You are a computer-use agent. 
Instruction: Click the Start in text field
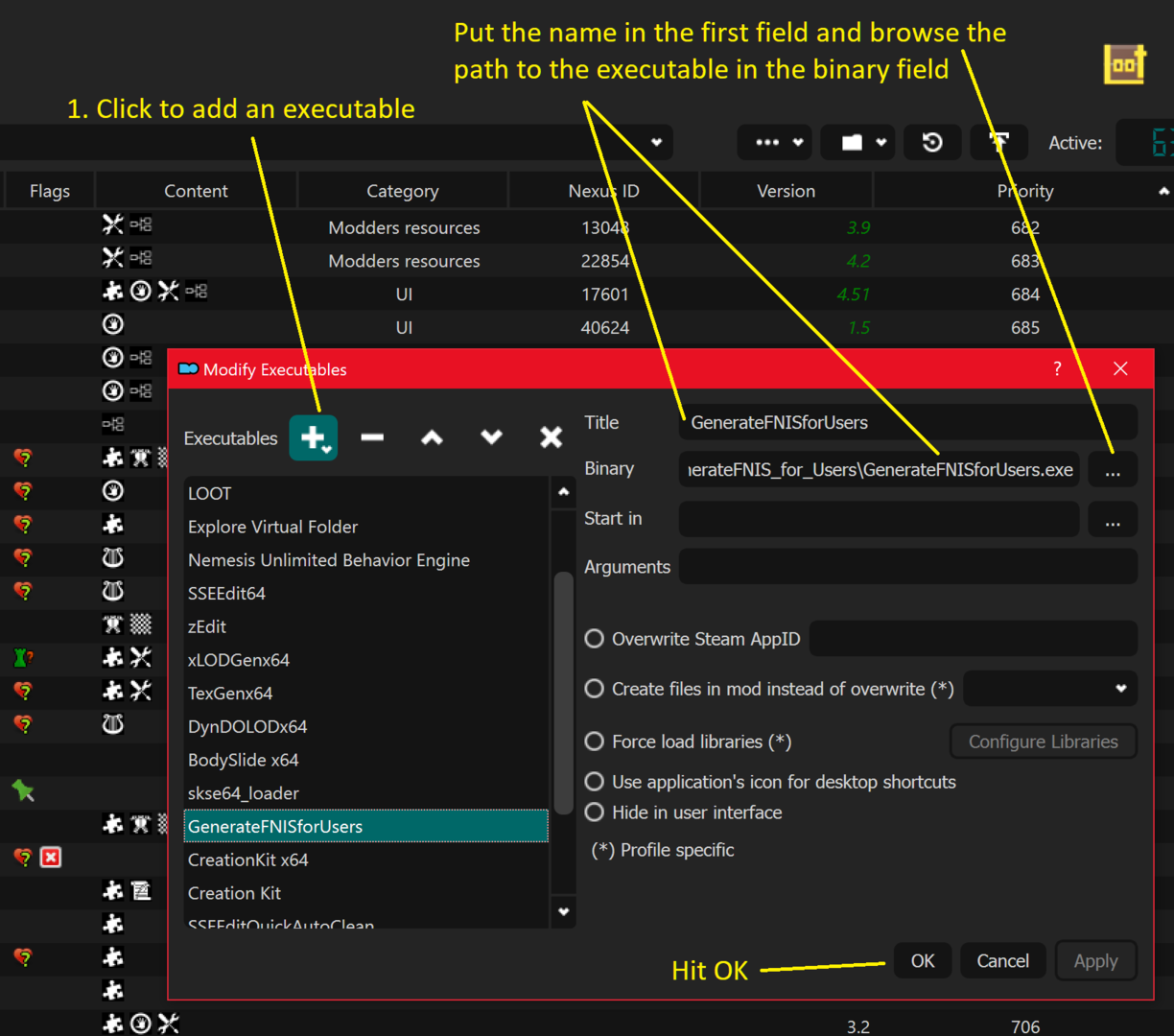click(879, 520)
